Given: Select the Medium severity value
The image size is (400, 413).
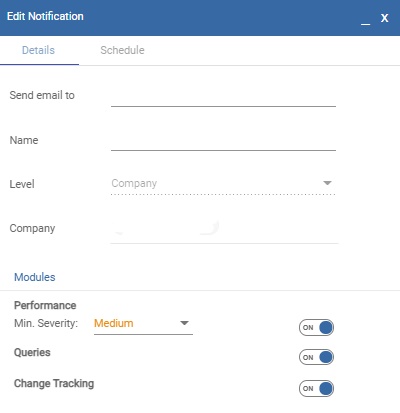Looking at the screenshot, I should (x=114, y=323).
